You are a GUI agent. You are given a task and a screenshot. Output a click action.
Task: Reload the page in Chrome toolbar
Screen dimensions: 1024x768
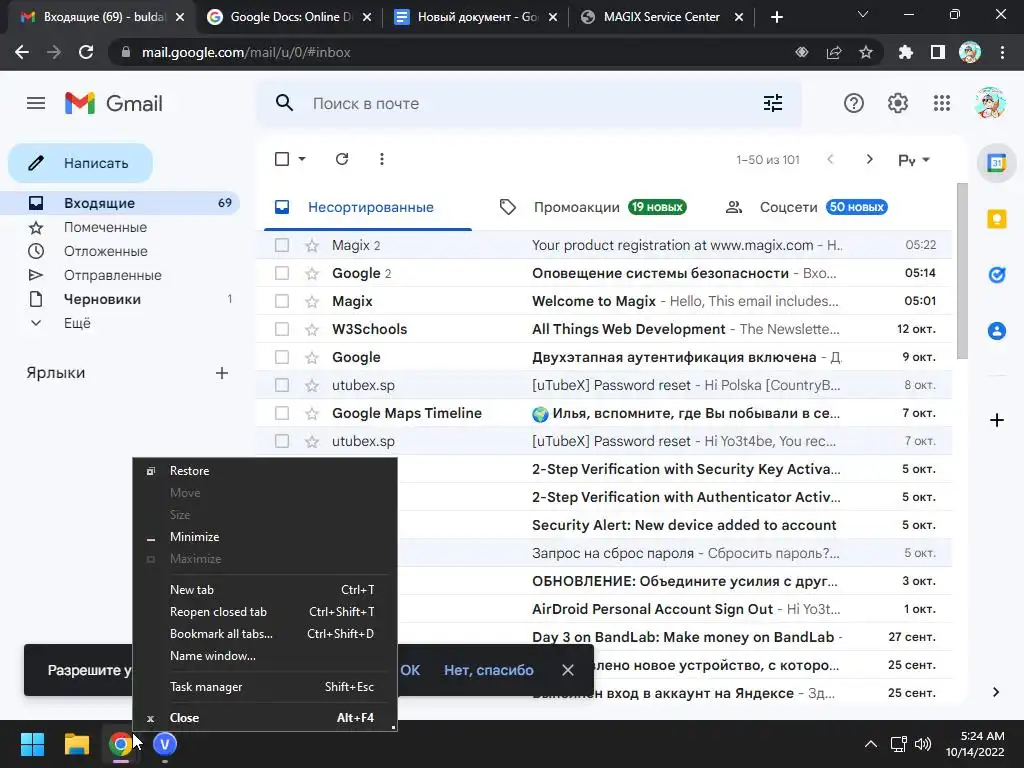[86, 52]
